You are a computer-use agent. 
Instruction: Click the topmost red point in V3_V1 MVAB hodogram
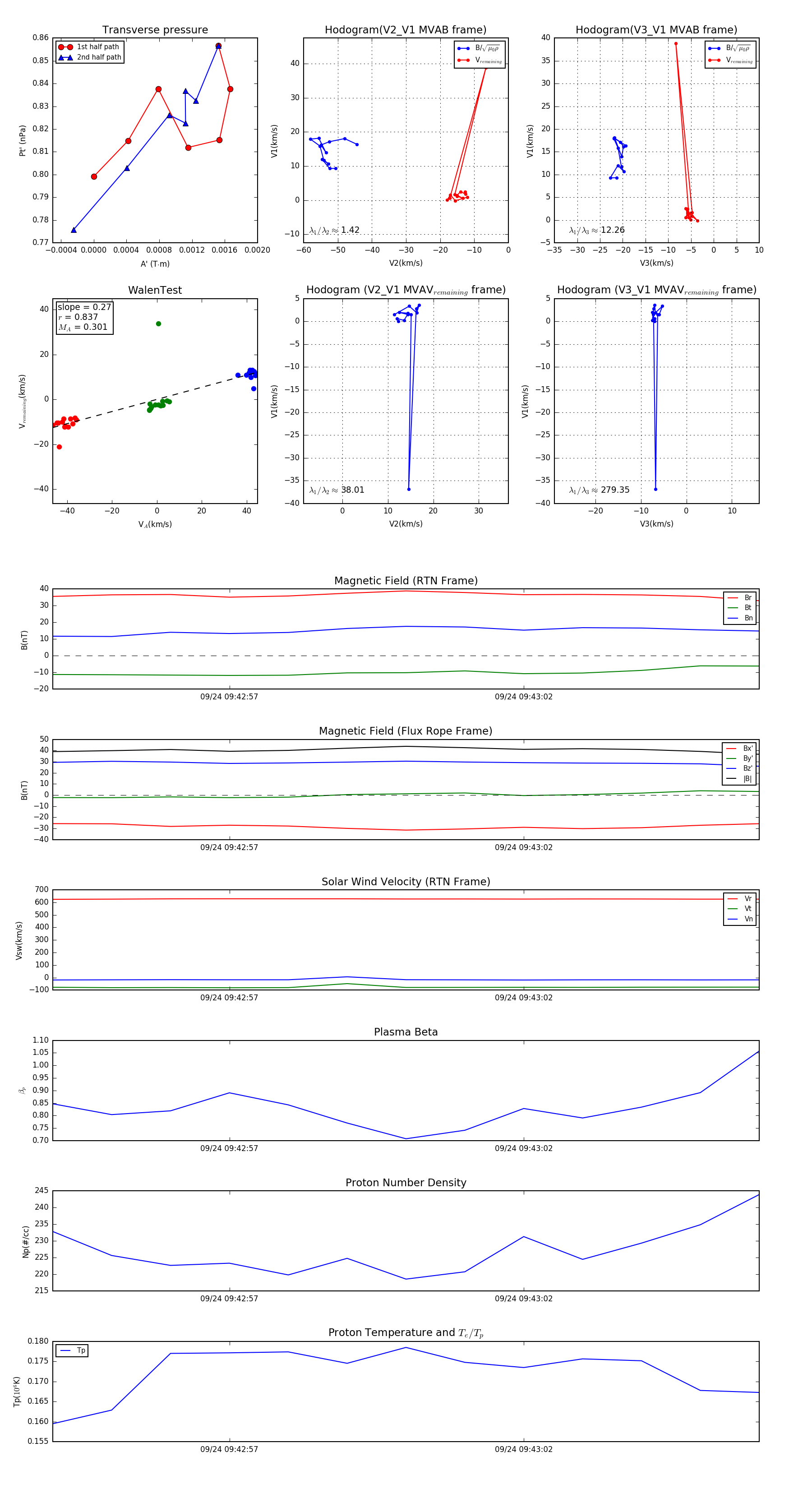coord(676,43)
